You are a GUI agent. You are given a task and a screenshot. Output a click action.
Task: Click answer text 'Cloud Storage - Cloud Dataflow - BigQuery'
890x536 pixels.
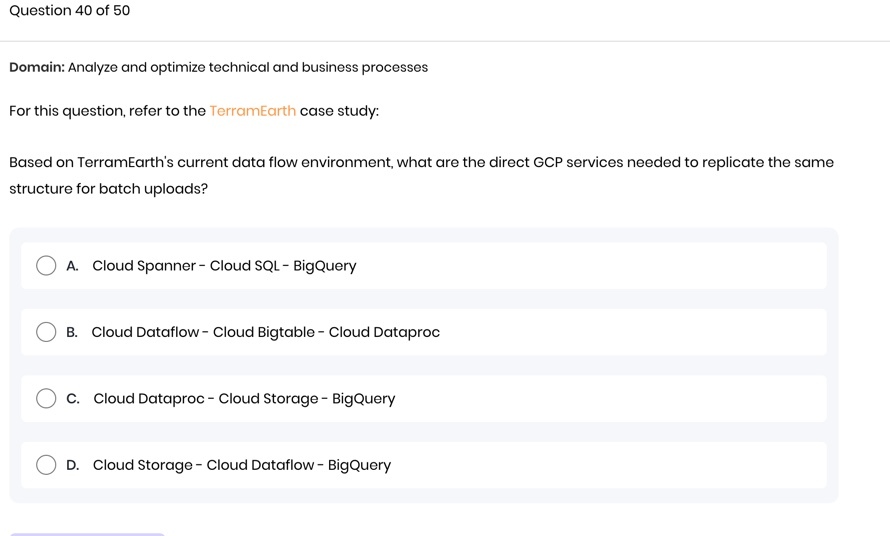242,465
